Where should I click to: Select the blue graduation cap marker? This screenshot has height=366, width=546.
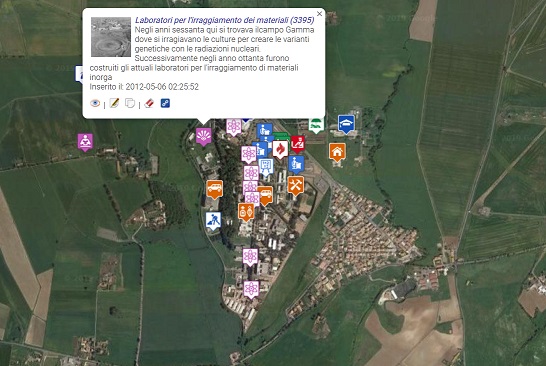tap(346, 124)
